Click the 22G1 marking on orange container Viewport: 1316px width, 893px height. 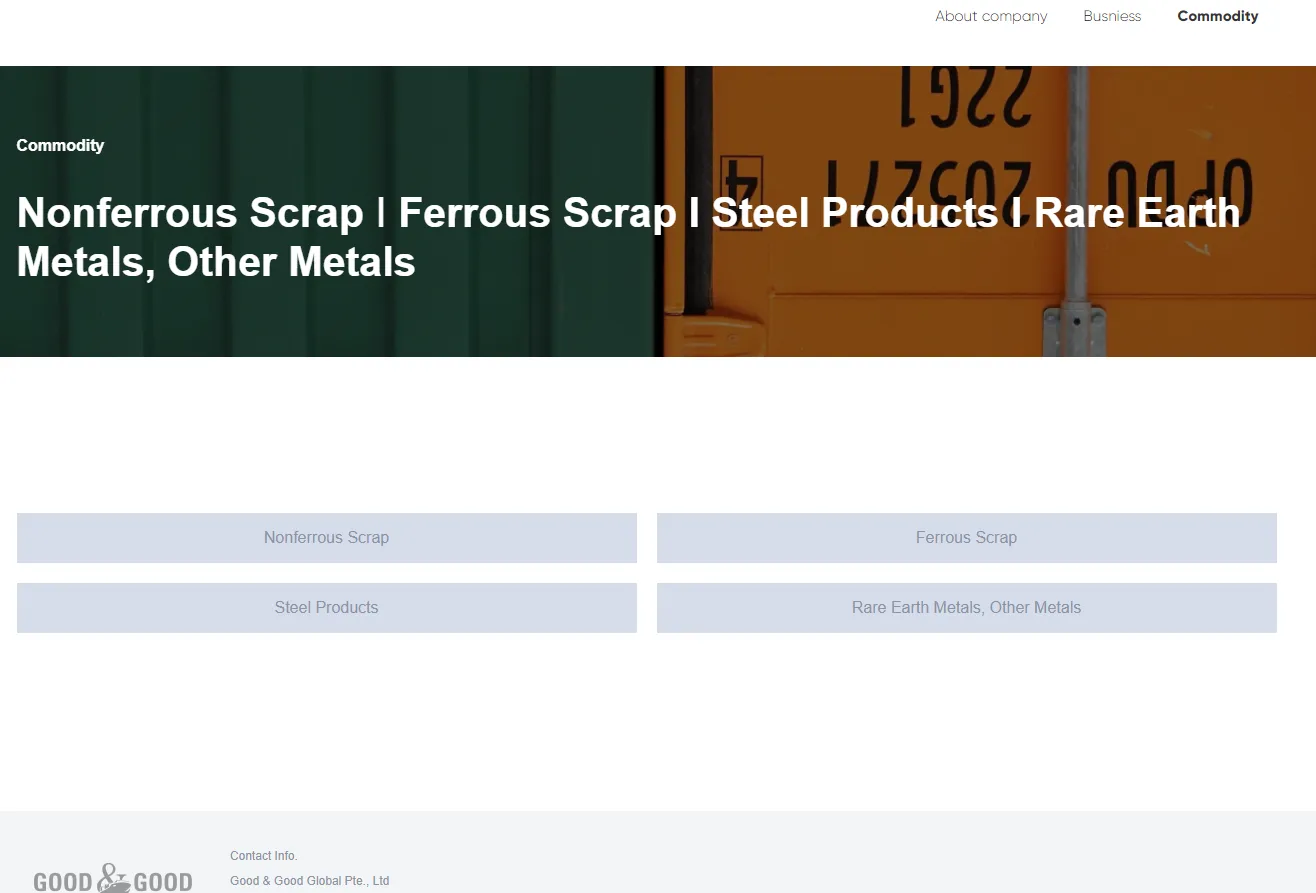tap(967, 97)
